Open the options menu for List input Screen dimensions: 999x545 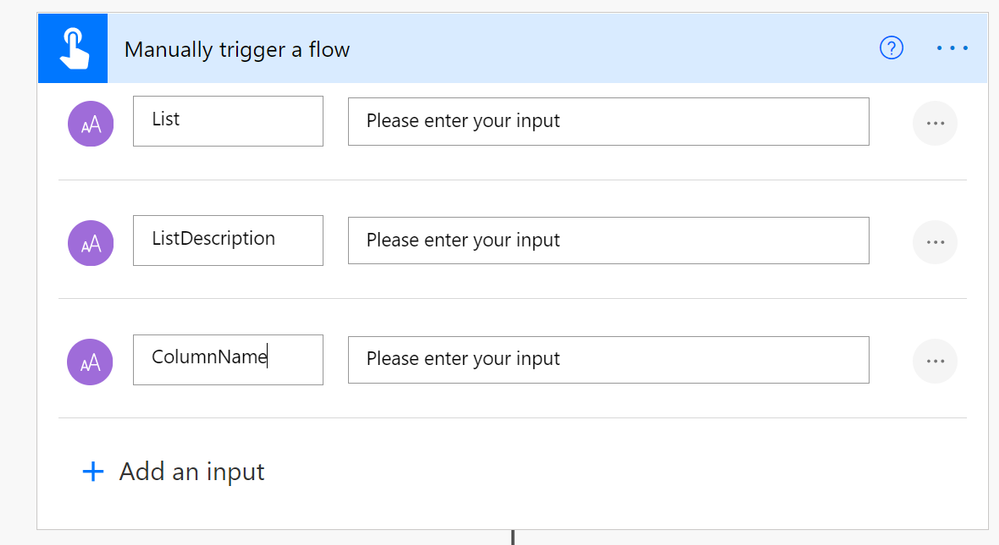[935, 123]
